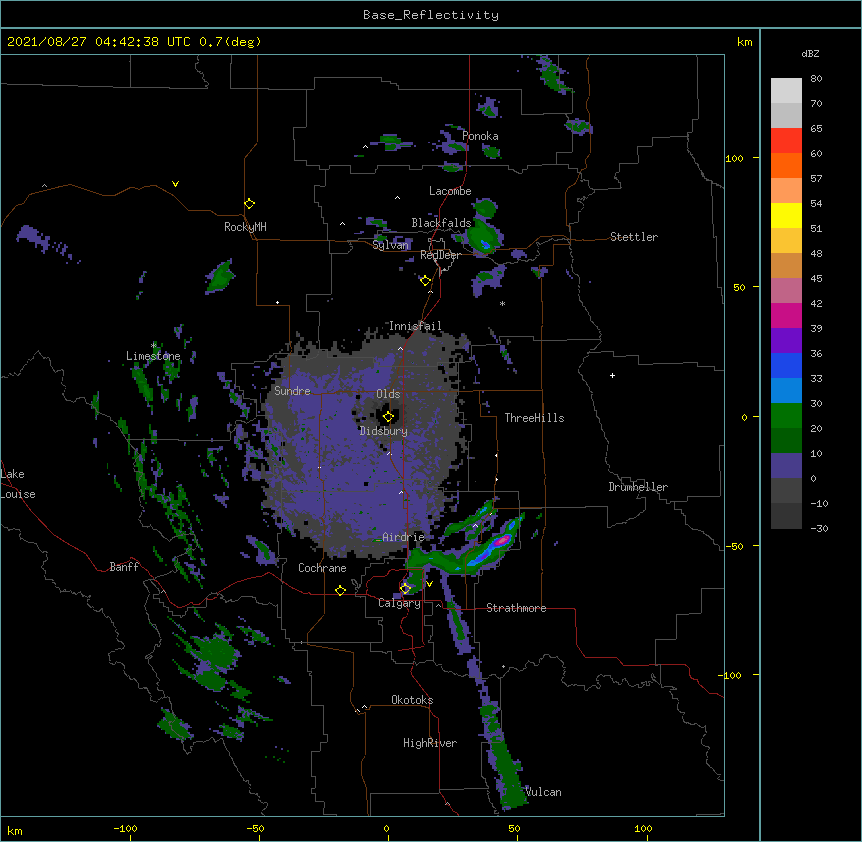Click the Sylvan label
Viewport: 862px width, 842px height.
pos(390,245)
